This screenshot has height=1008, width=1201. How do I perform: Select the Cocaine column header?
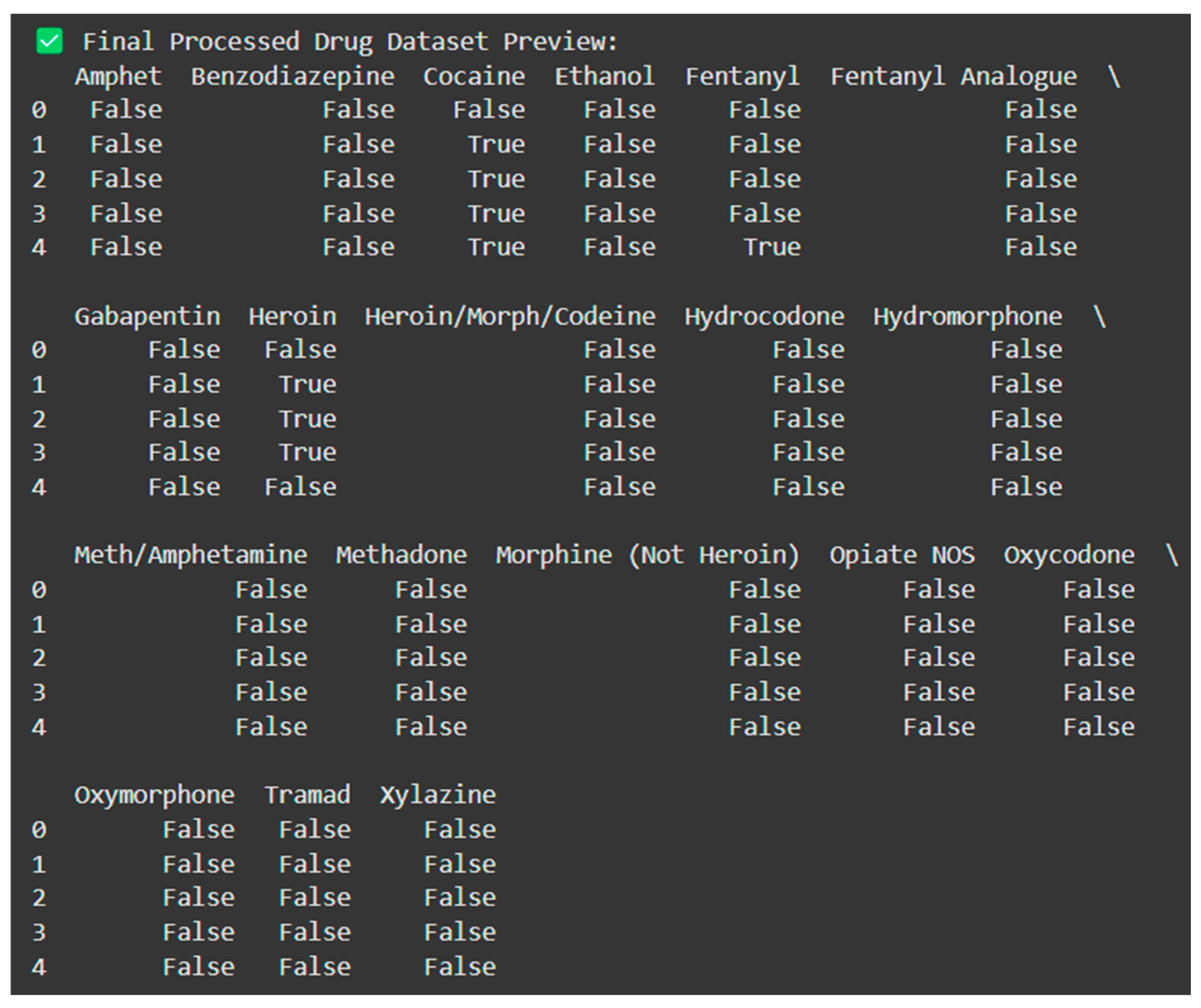(474, 77)
